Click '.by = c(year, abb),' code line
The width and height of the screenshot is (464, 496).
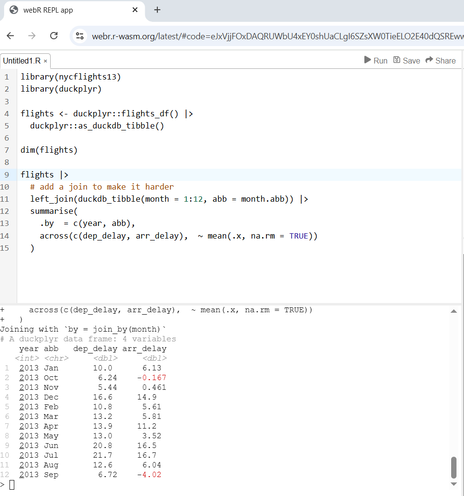click(87, 223)
